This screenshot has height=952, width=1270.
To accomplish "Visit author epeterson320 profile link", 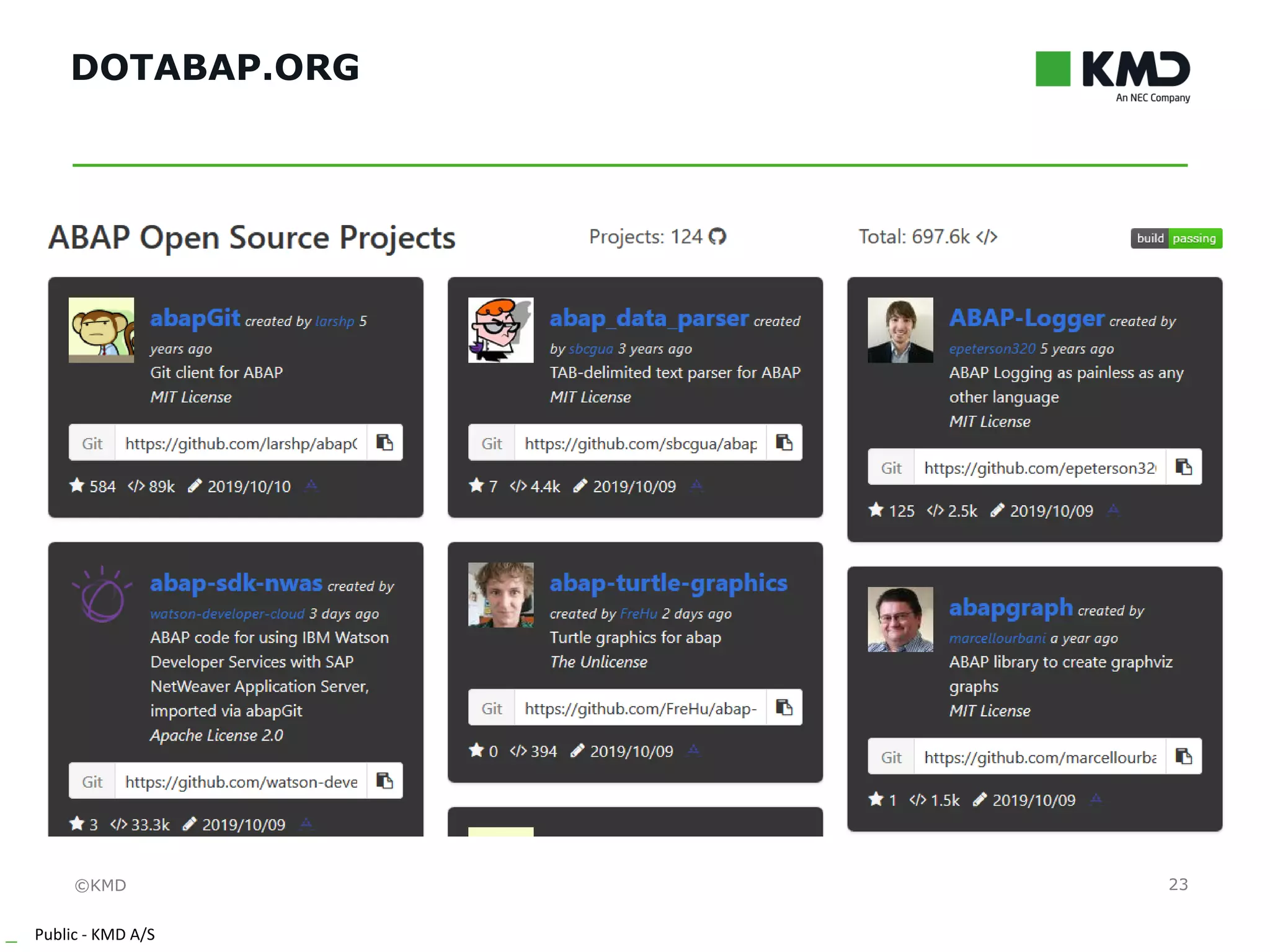I will point(992,349).
